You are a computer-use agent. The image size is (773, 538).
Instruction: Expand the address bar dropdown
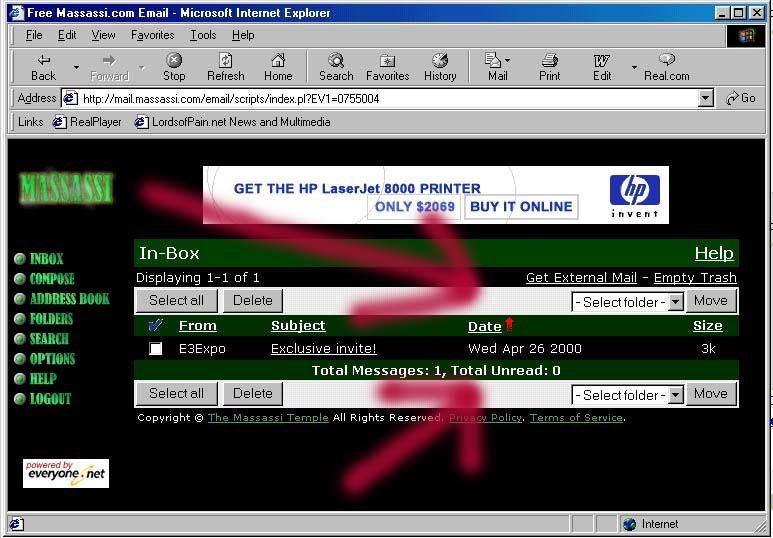point(705,98)
